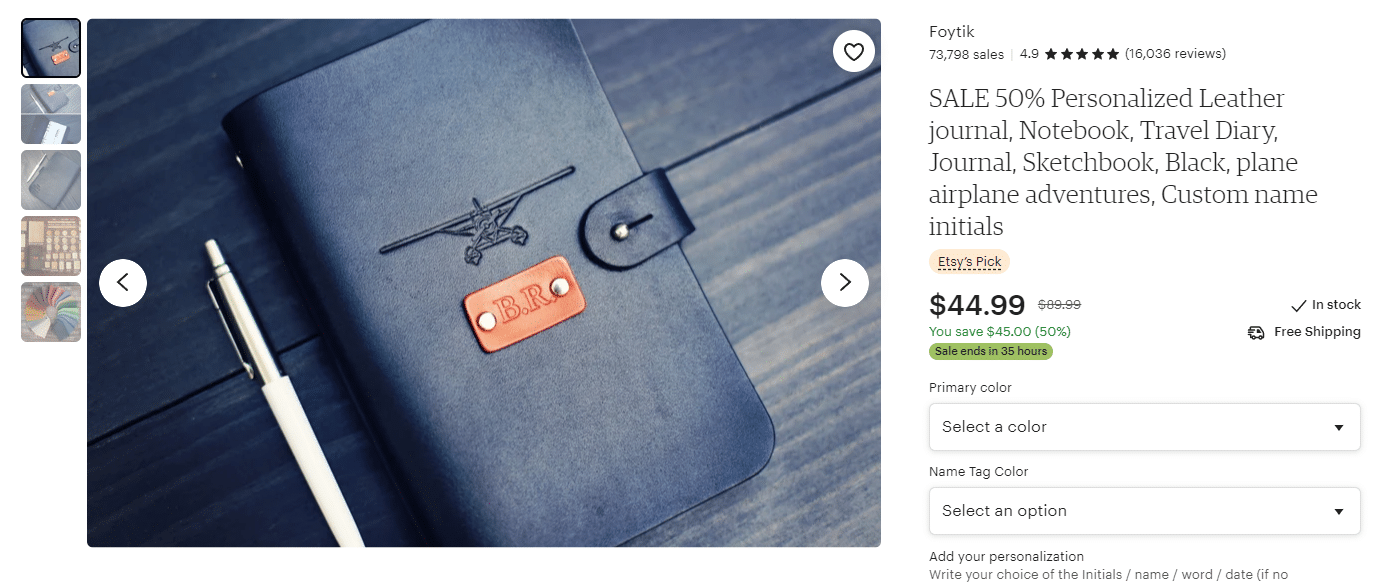Open the Foytik shop link

pos(951,32)
